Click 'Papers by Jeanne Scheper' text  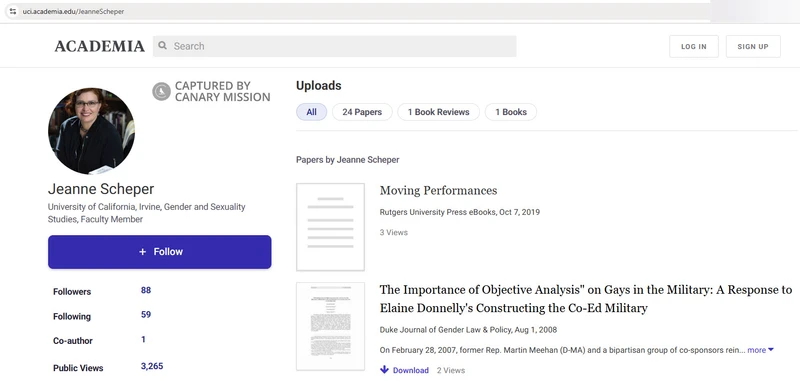pos(347,160)
